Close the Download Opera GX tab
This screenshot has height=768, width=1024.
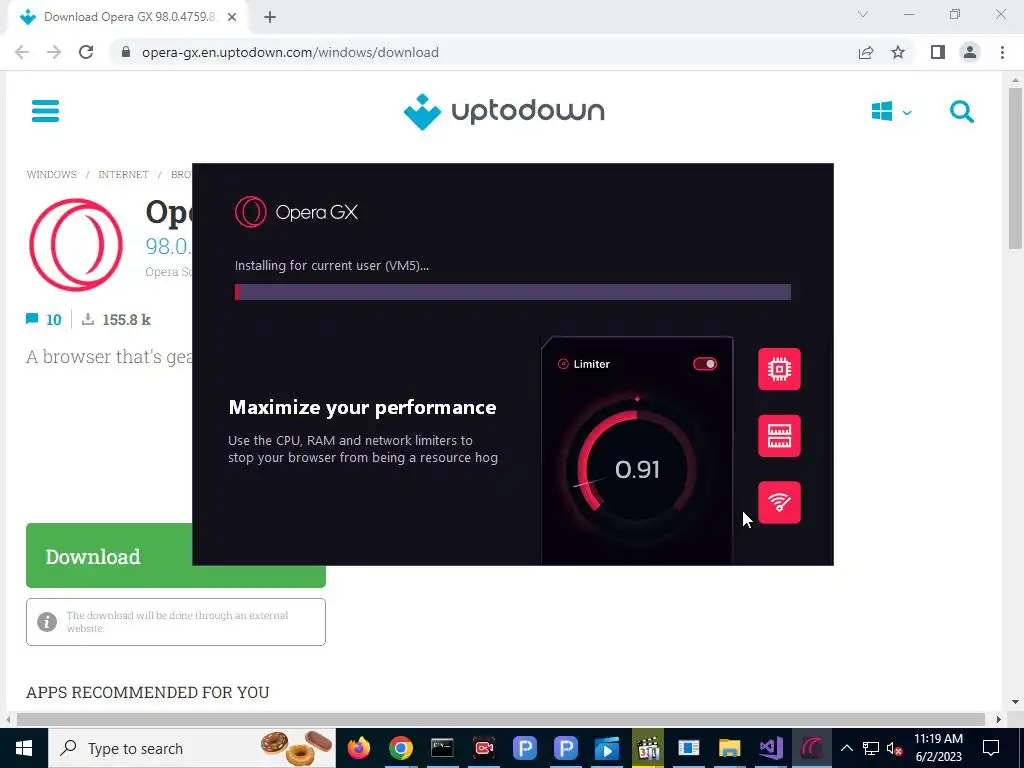pos(232,17)
